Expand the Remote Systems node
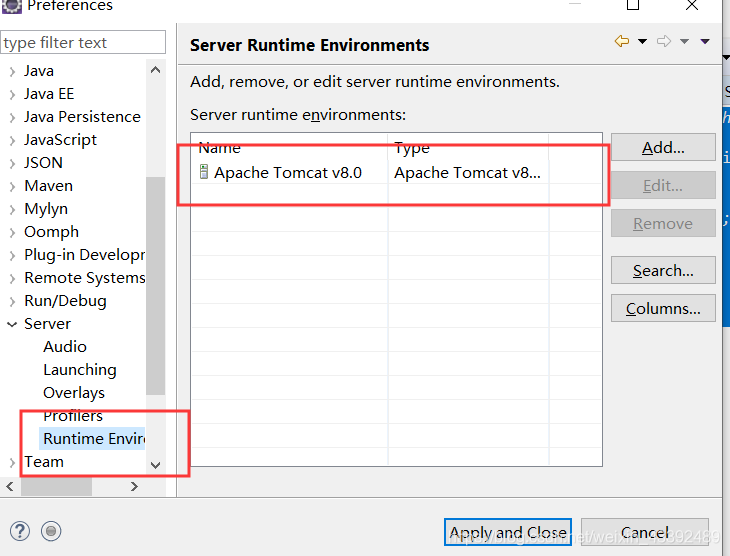 tap(12, 278)
